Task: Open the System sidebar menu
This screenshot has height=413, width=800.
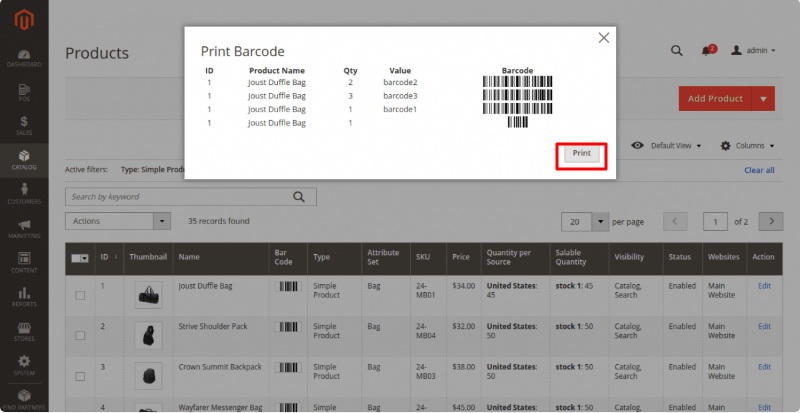Action: click(24, 366)
